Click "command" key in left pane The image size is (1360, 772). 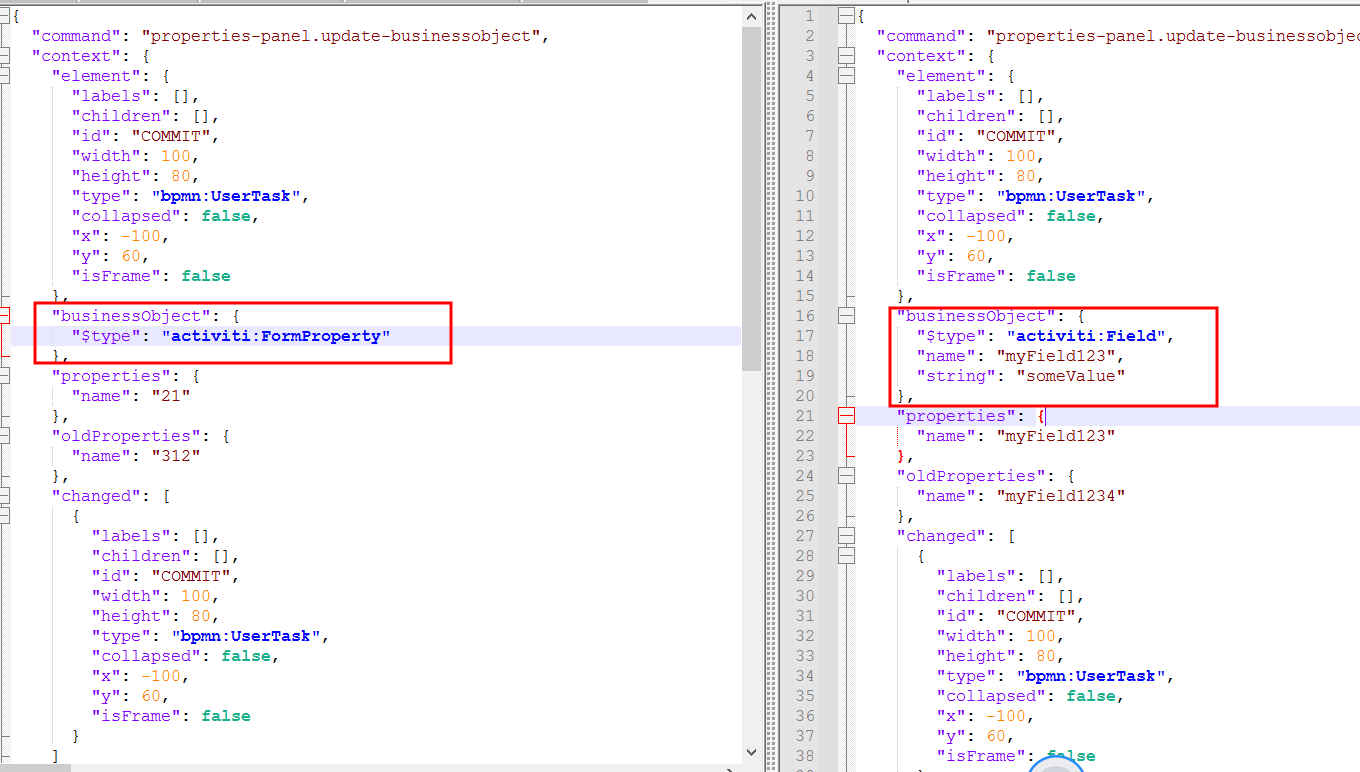tap(77, 36)
